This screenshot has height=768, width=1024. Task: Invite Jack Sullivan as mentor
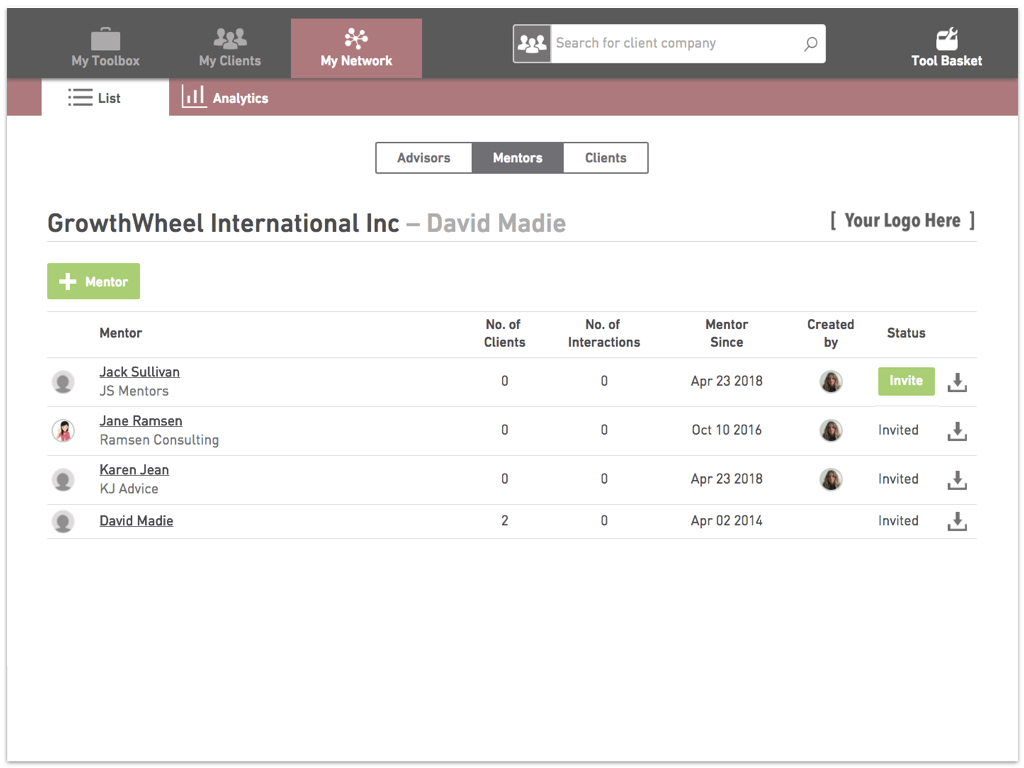906,381
